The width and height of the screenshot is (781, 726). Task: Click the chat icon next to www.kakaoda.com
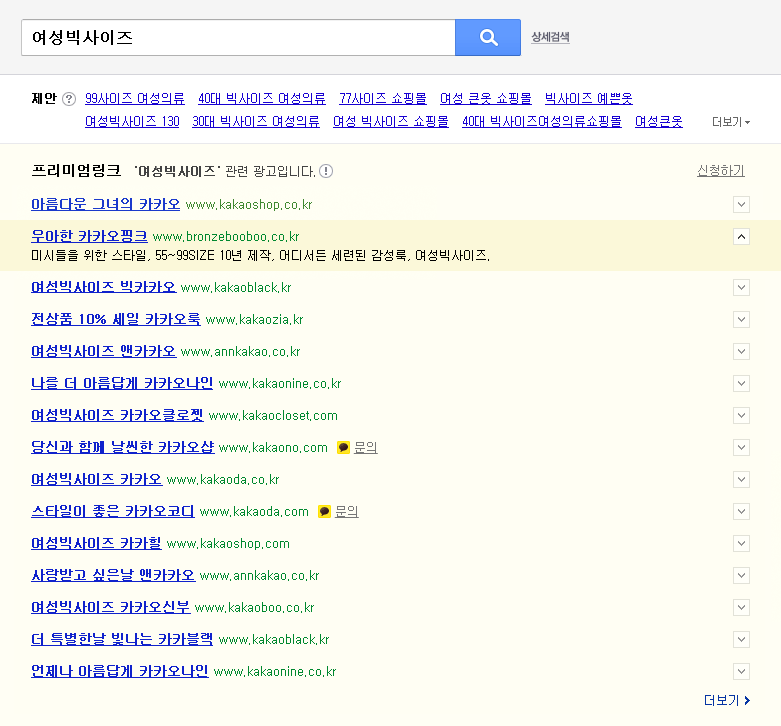pos(324,511)
